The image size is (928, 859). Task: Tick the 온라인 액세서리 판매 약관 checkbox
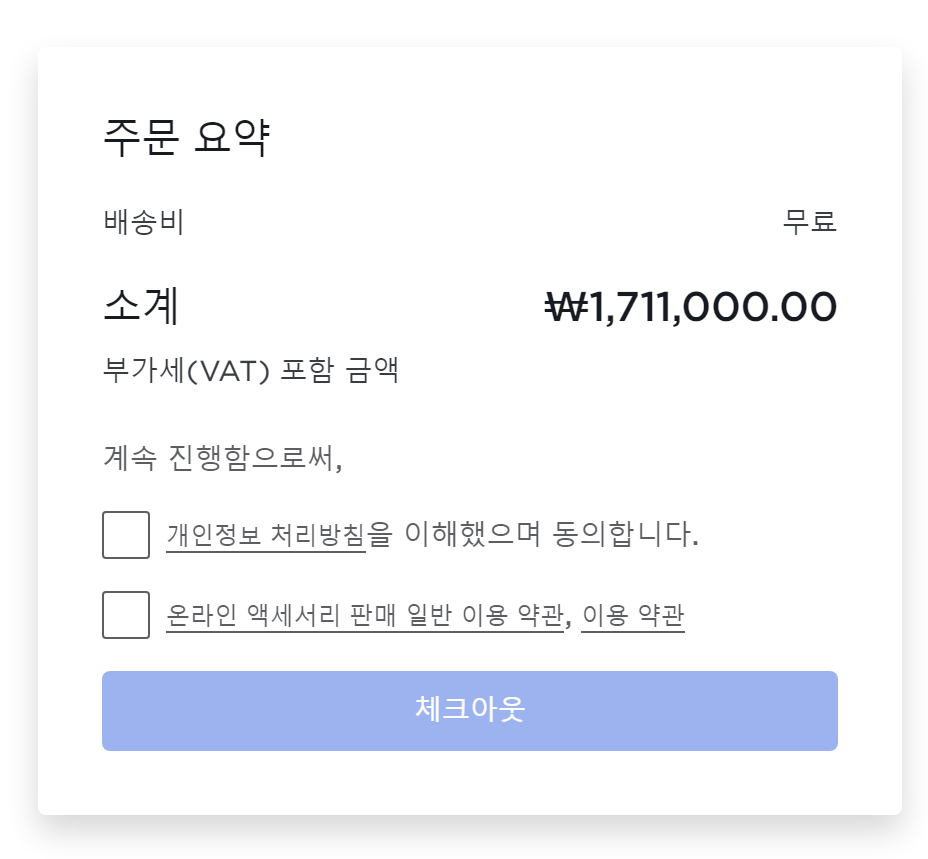click(x=126, y=615)
